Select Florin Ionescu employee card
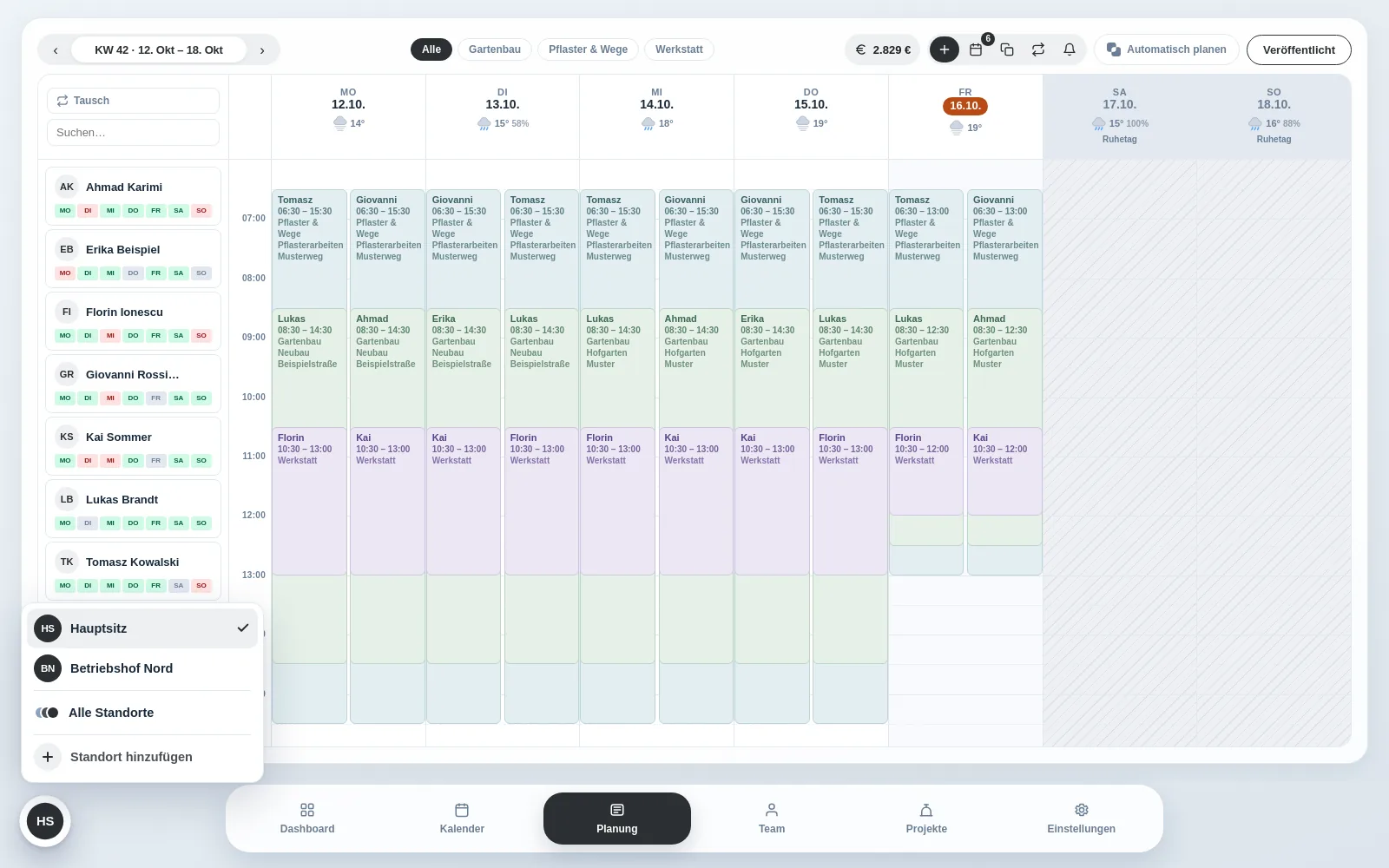The width and height of the screenshot is (1389, 868). 133,321
